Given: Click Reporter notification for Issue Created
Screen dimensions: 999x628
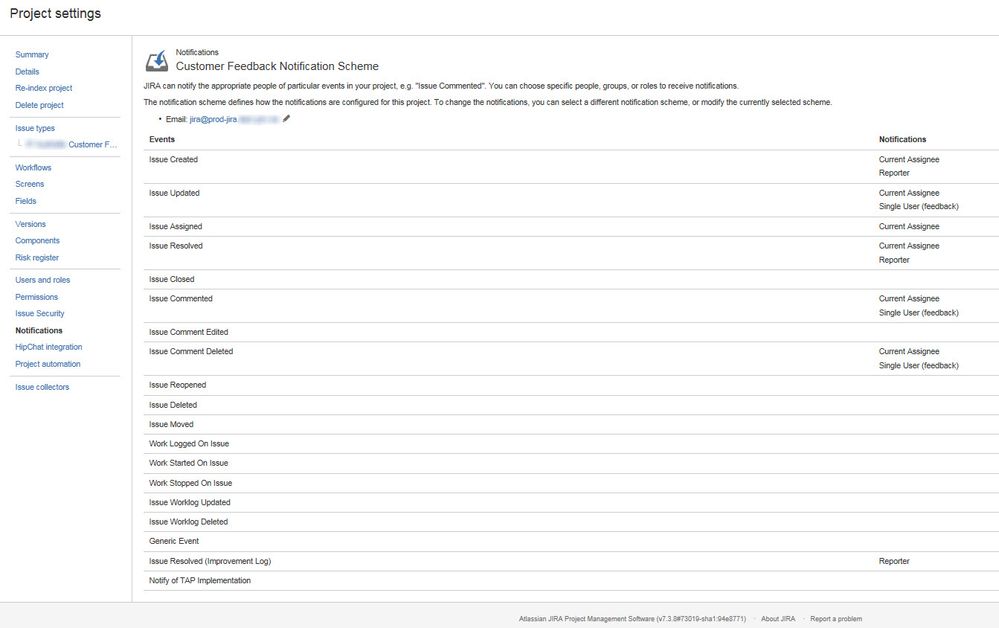Looking at the screenshot, I should tap(894, 173).
